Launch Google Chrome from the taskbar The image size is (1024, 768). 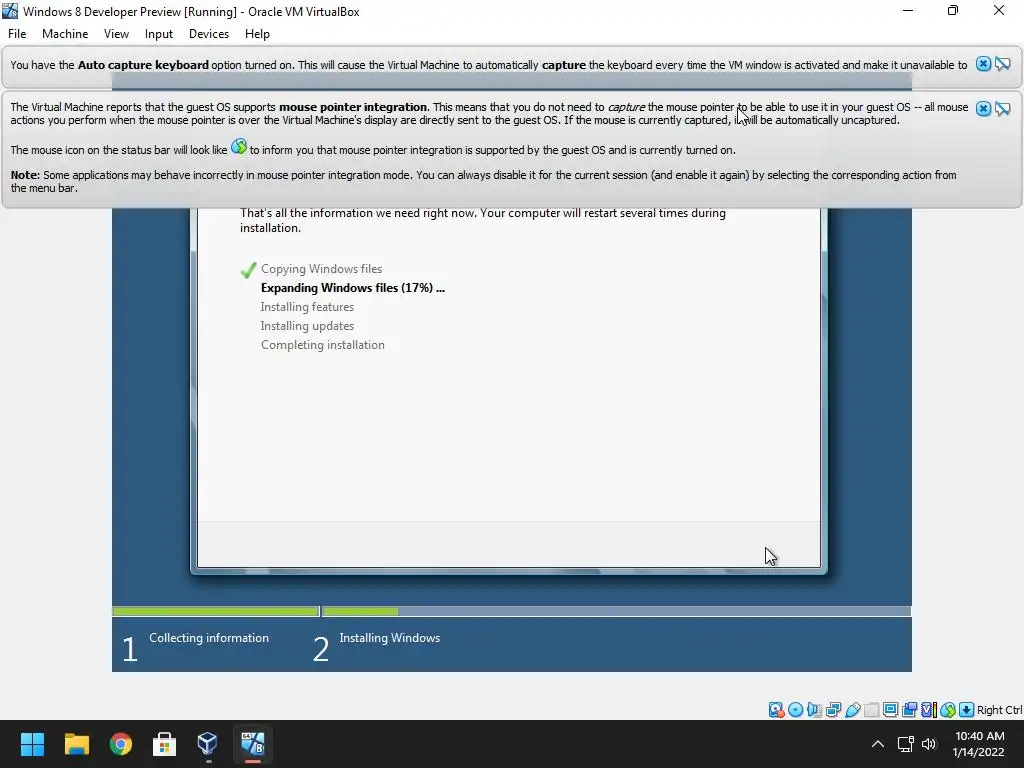pyautogui.click(x=121, y=744)
